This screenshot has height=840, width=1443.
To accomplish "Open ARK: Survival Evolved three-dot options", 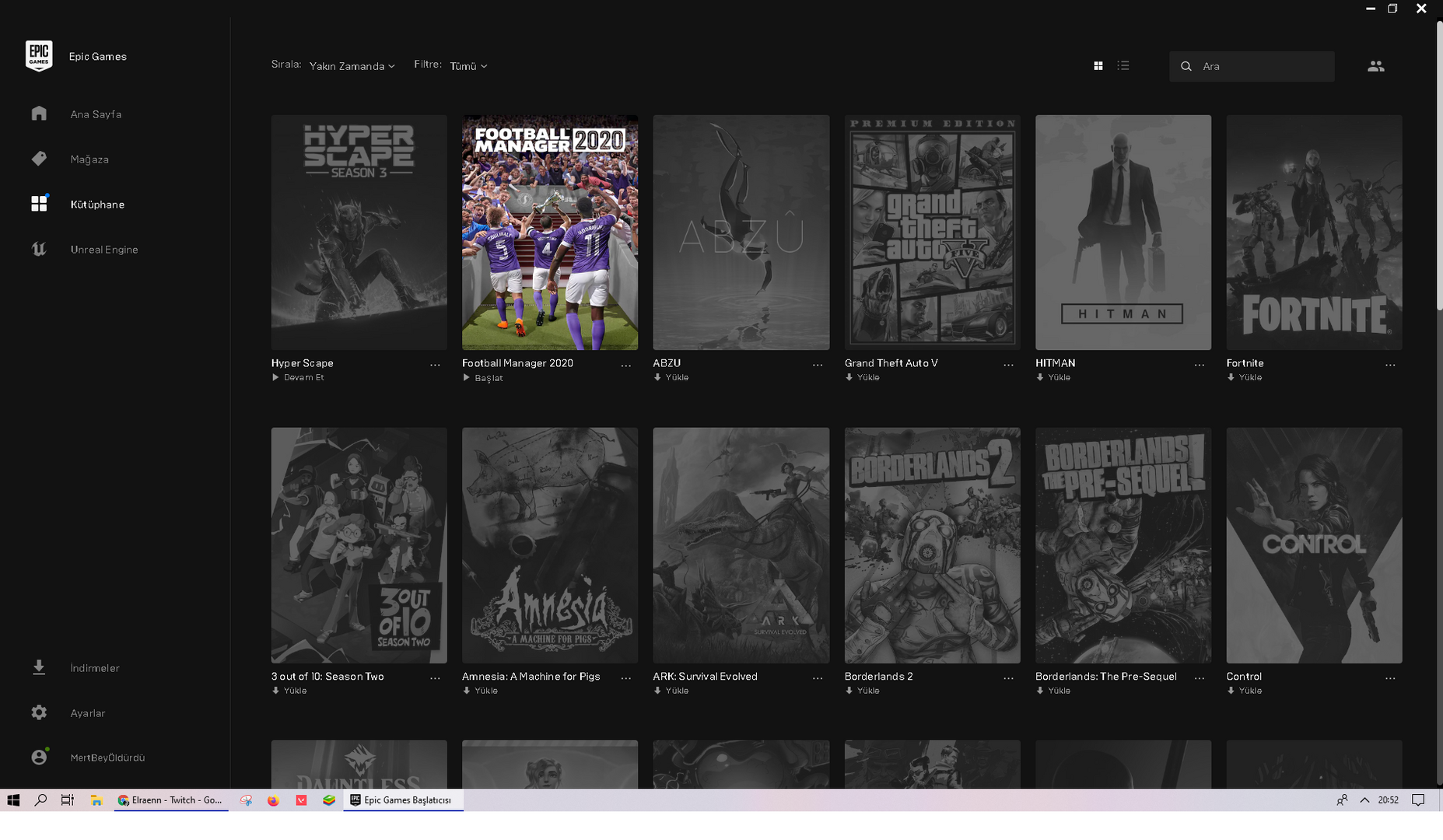I will pos(818,678).
